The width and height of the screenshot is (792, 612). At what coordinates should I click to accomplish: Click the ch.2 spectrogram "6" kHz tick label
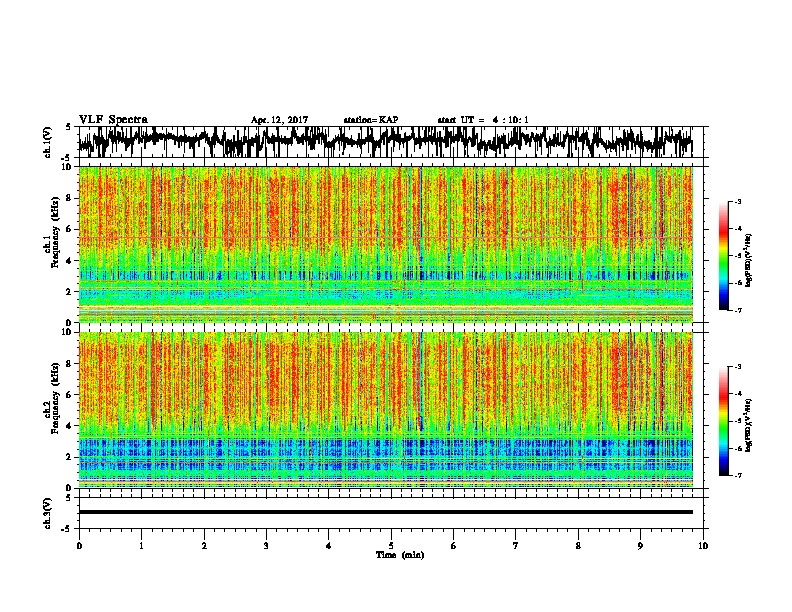pos(69,395)
